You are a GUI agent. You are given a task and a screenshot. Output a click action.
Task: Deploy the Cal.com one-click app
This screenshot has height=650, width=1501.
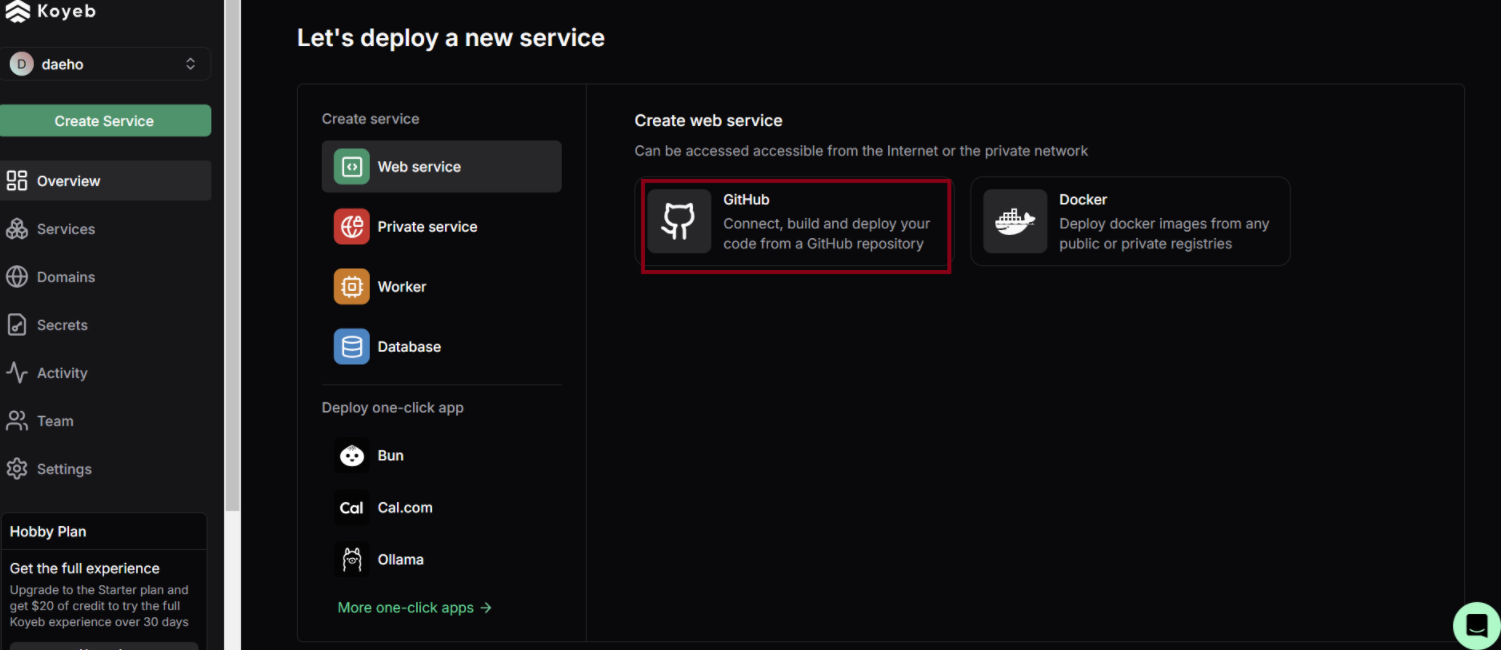441,508
